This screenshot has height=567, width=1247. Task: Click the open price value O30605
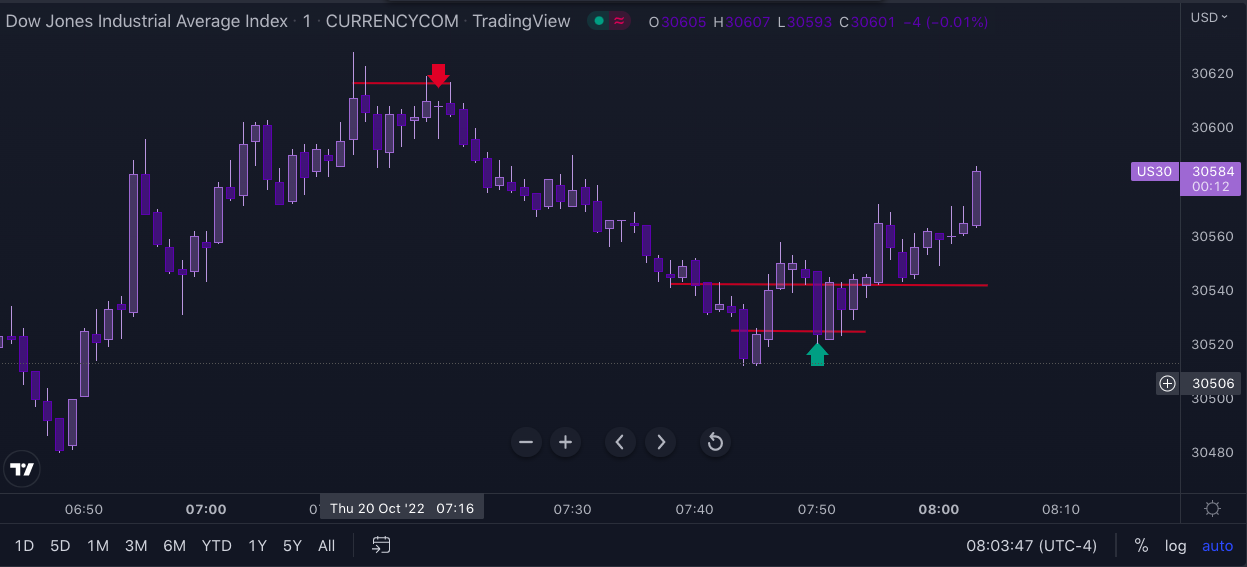[678, 21]
